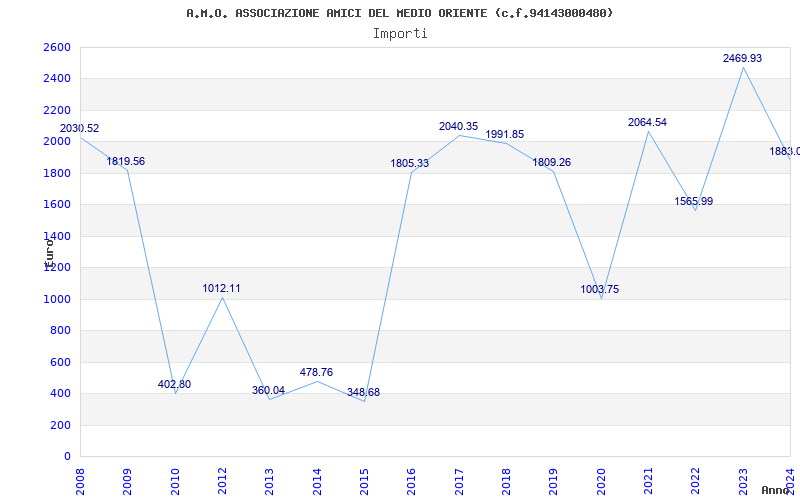Select the 2030.52 data label
The height and width of the screenshot is (500, 800).
tap(80, 129)
